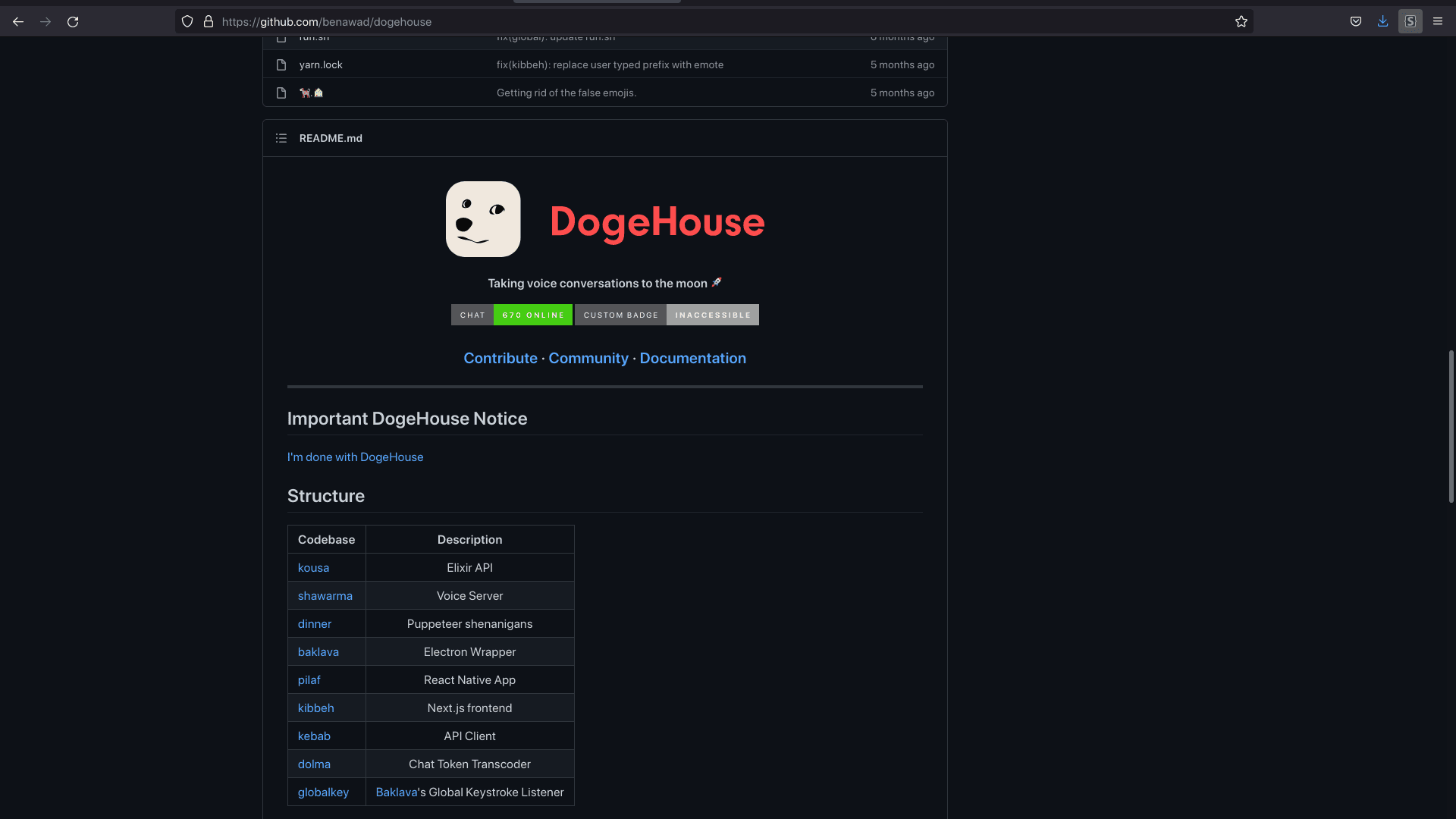Open the README table of contents icon
The width and height of the screenshot is (1456, 819).
coord(281,138)
